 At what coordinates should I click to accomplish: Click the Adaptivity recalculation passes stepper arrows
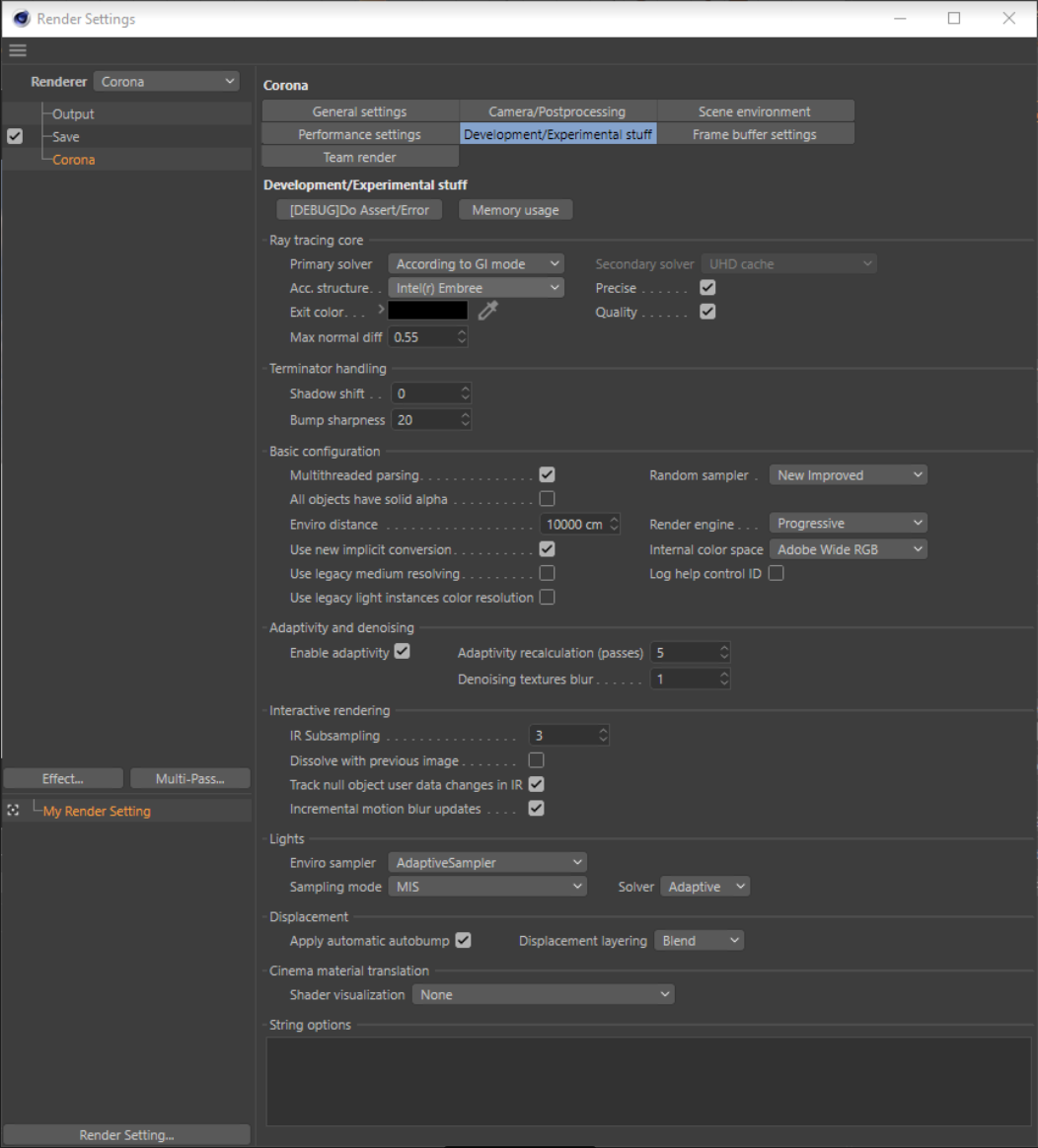coord(724,652)
